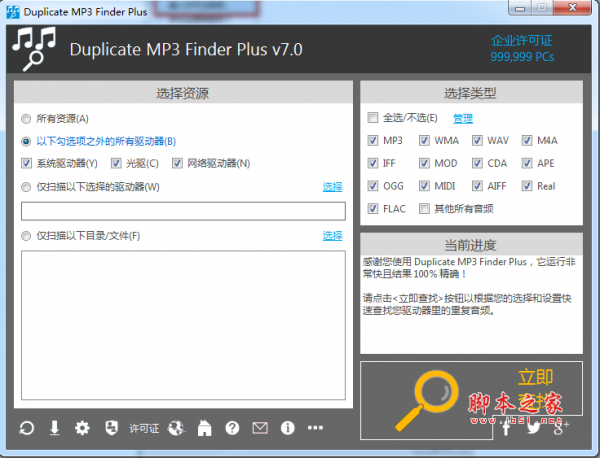This screenshot has height=458, width=600.
Task: Click the 选择资源 panel header
Action: (x=183, y=93)
